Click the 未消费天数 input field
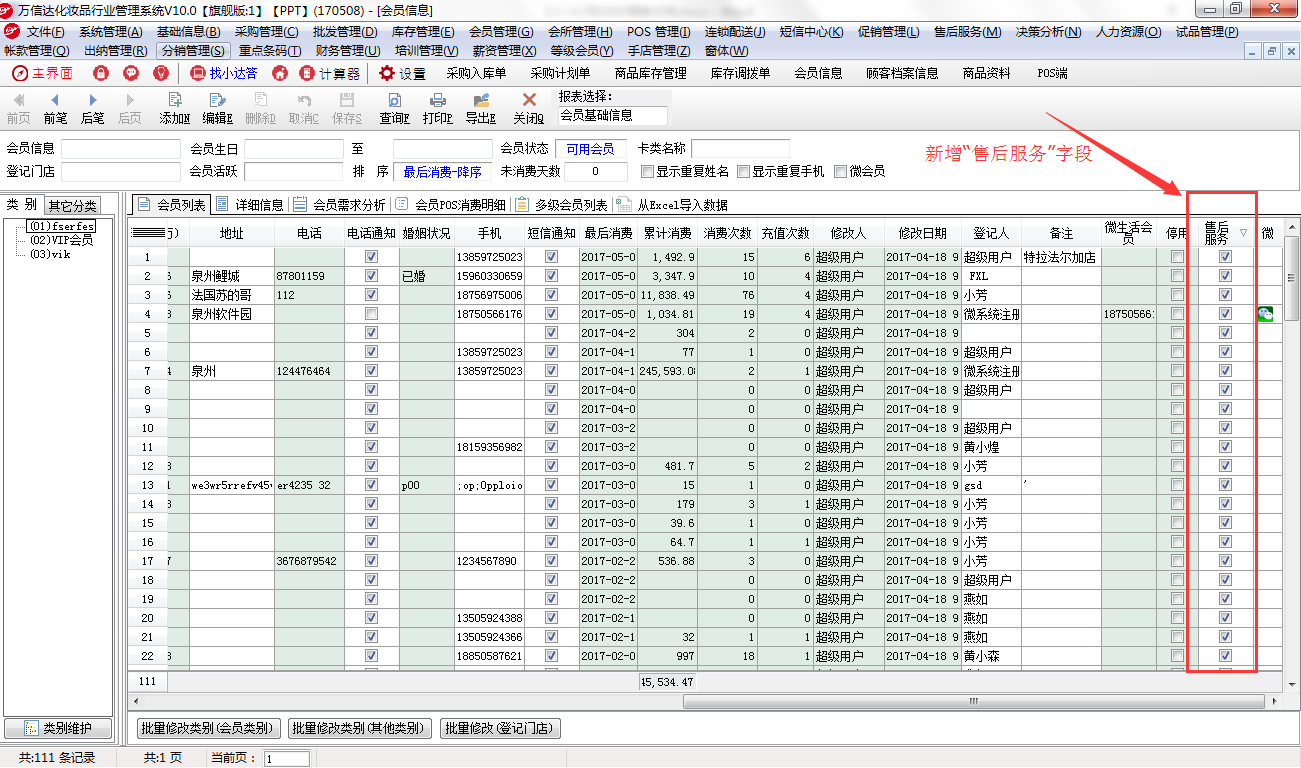This screenshot has height=768, width=1301. point(595,171)
